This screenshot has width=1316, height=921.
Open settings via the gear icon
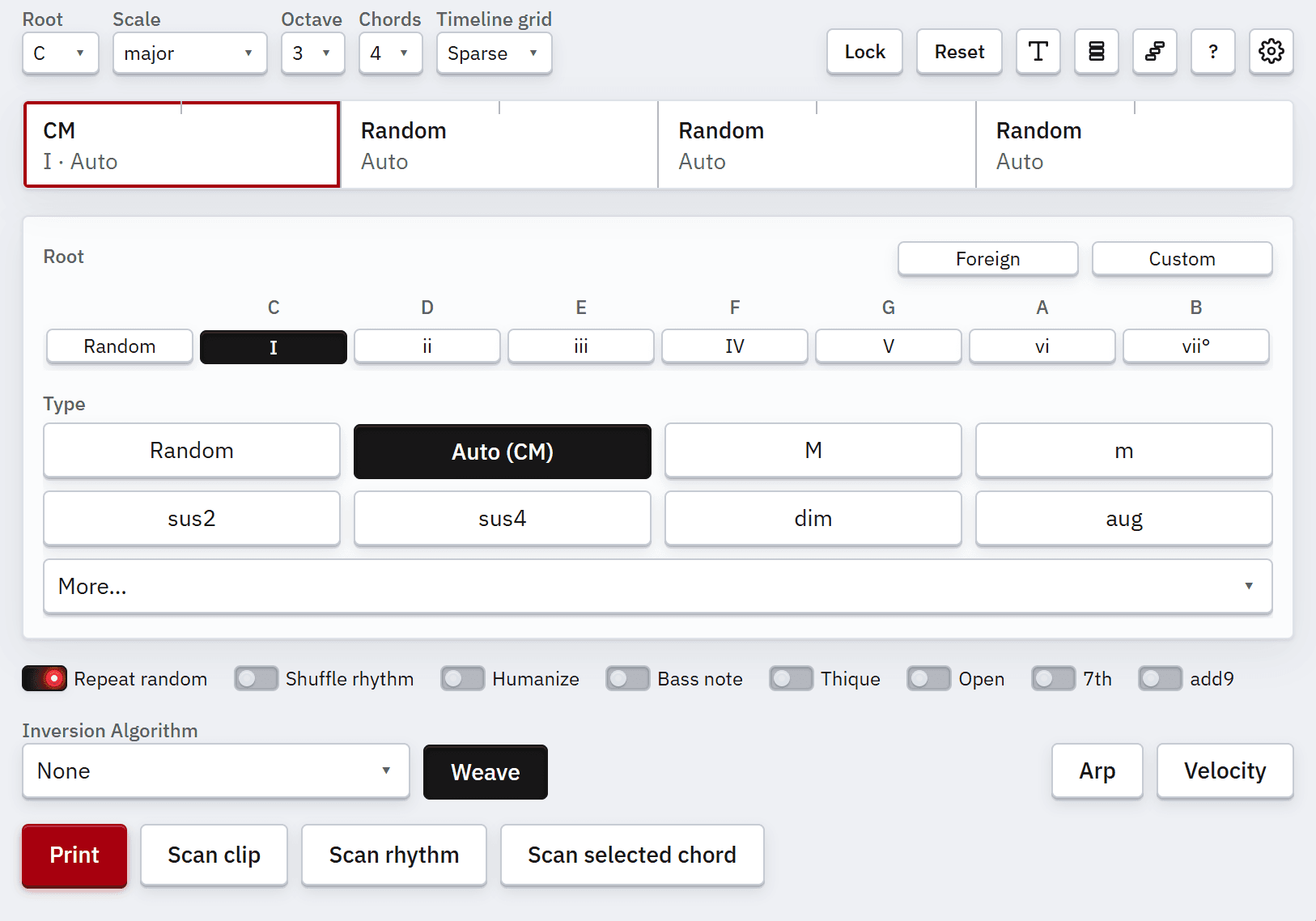[1271, 52]
